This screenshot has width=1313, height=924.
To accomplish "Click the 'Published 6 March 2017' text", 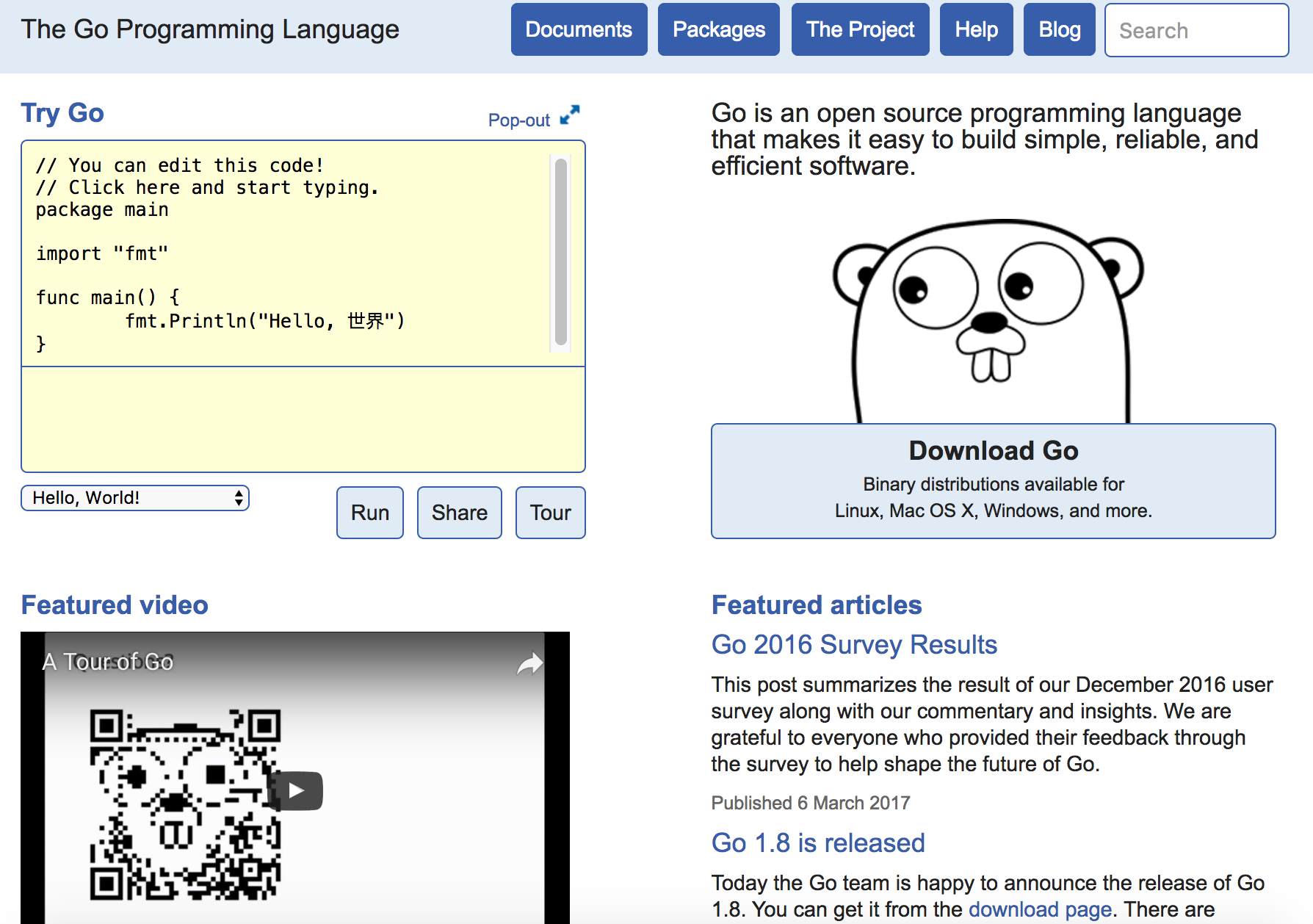I will point(811,803).
